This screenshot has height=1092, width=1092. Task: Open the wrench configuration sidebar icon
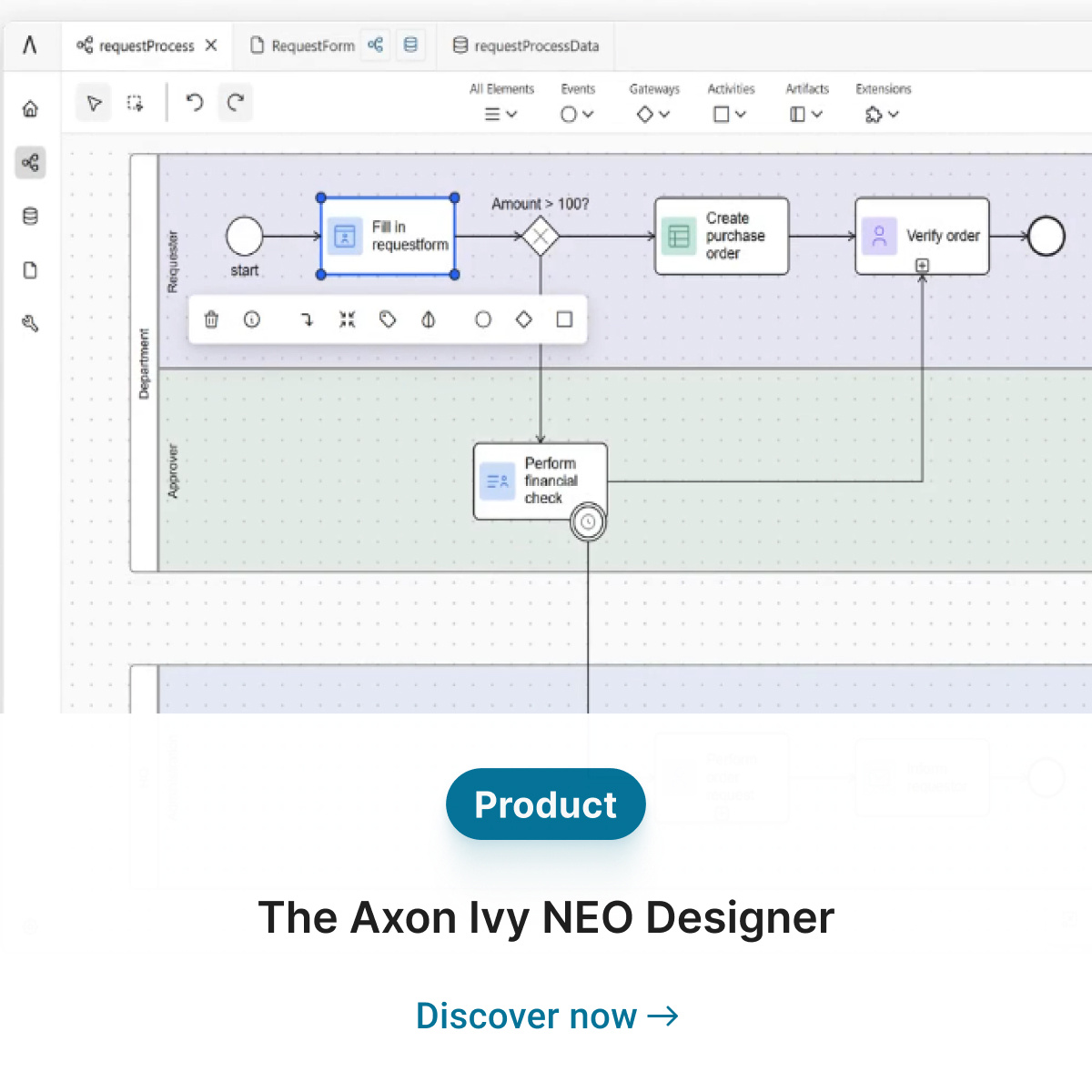tap(30, 324)
